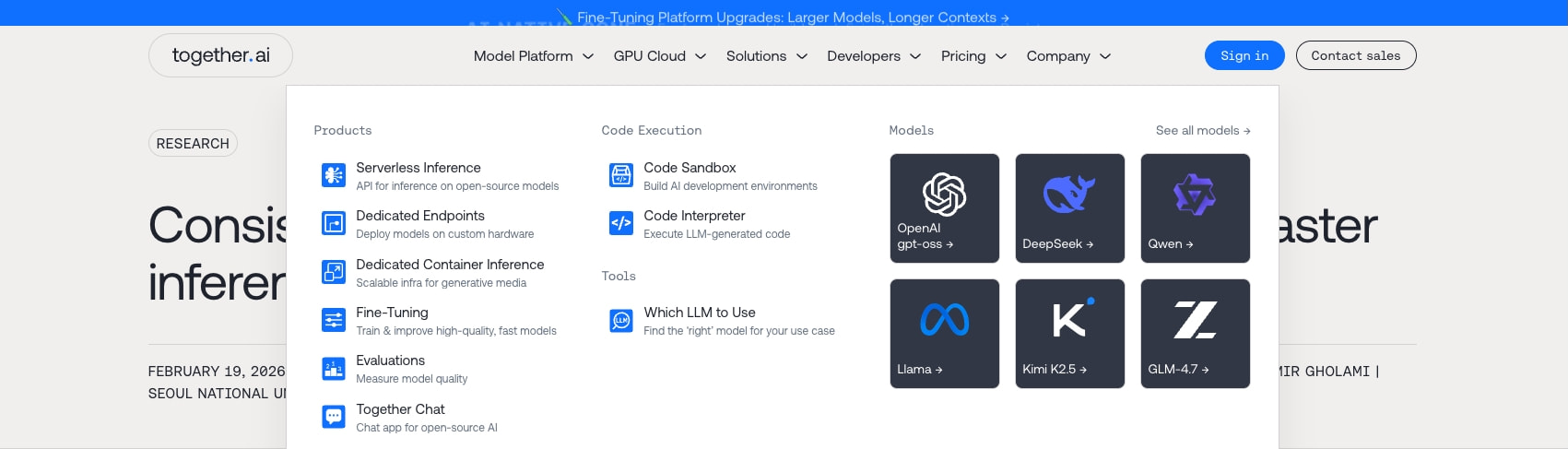
Task: Click the Contact sales button
Action: 1356,55
